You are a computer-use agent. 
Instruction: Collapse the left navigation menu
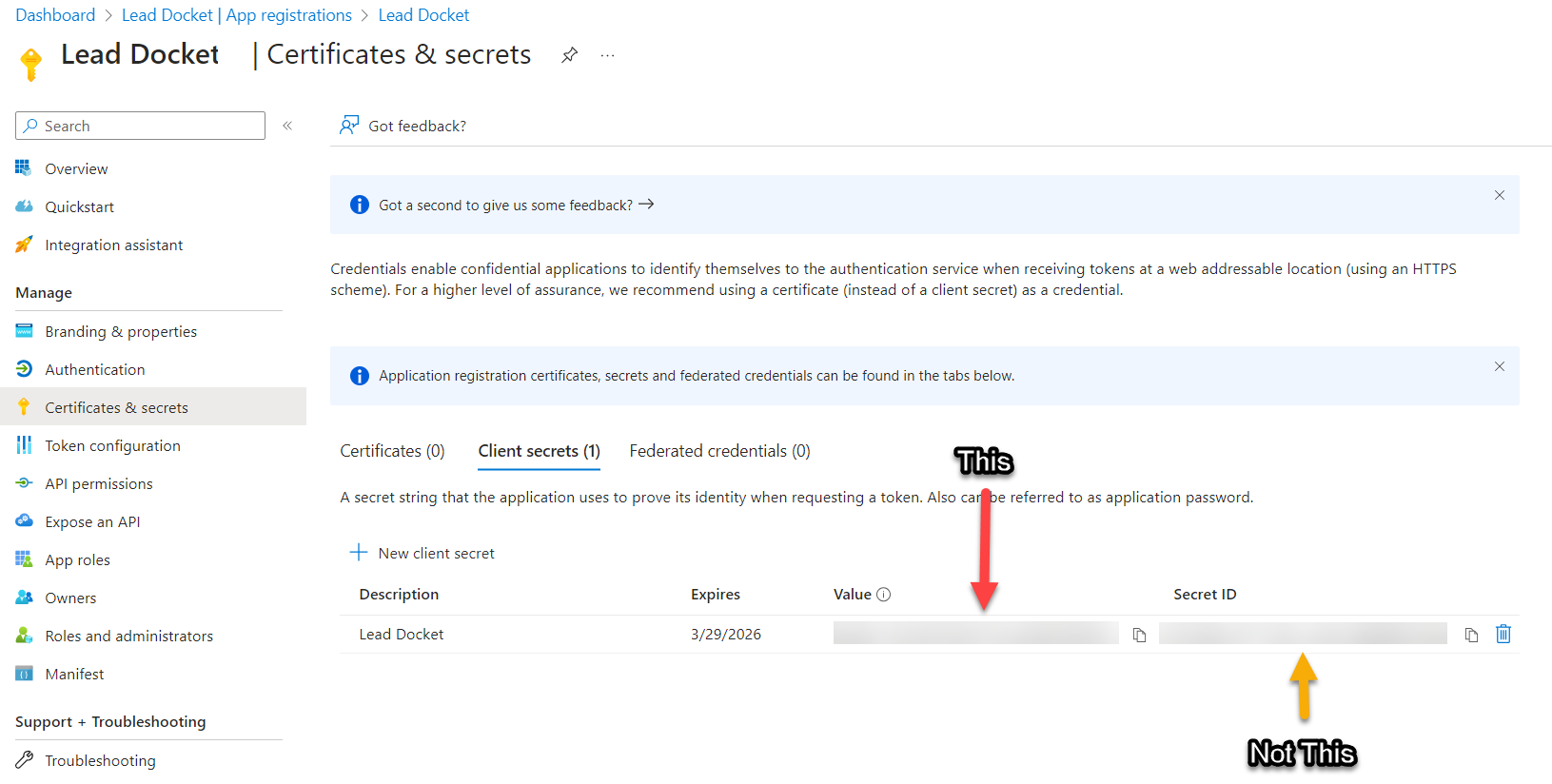coord(287,126)
